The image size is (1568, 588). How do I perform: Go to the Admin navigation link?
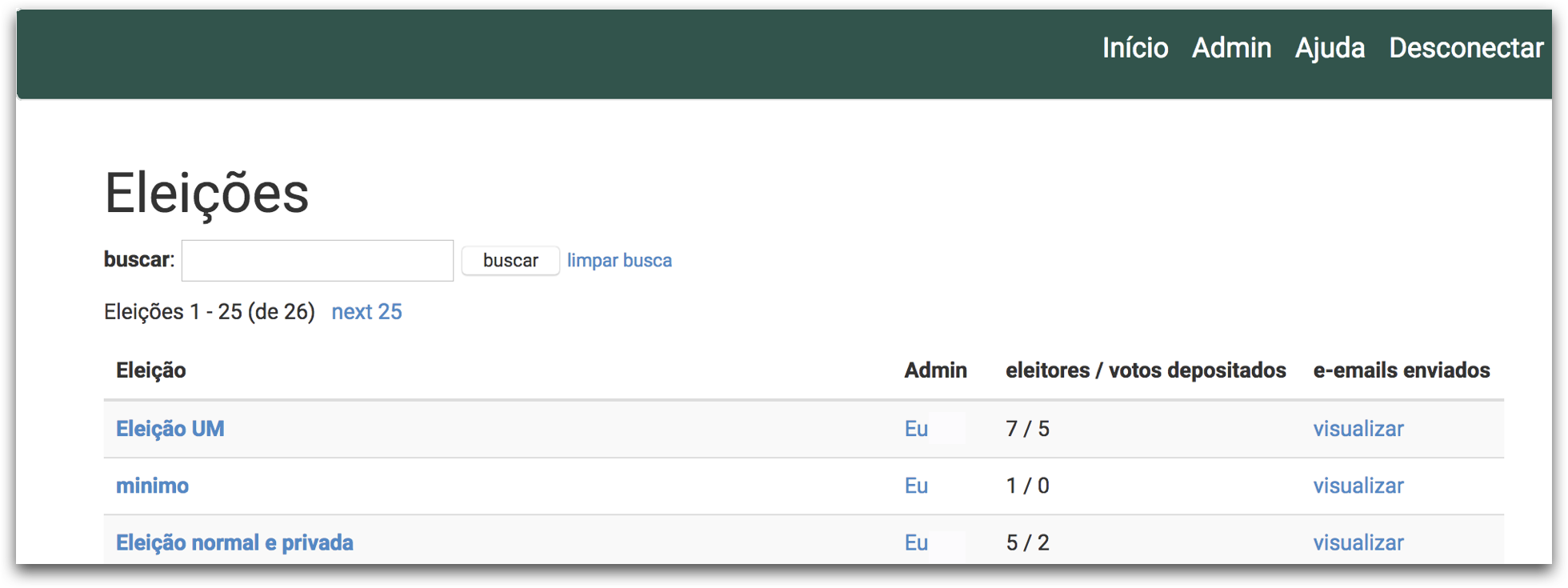point(1231,48)
